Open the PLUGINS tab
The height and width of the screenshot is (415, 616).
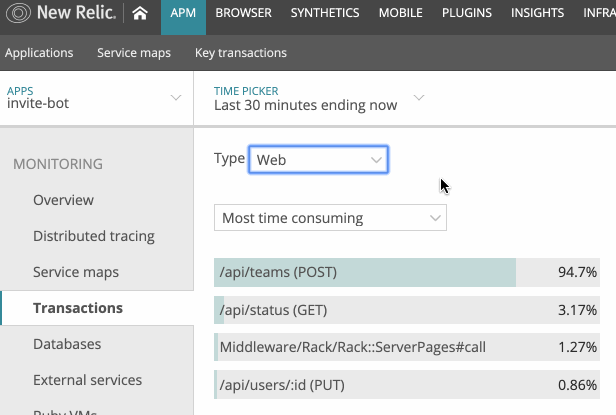pyautogui.click(x=467, y=13)
